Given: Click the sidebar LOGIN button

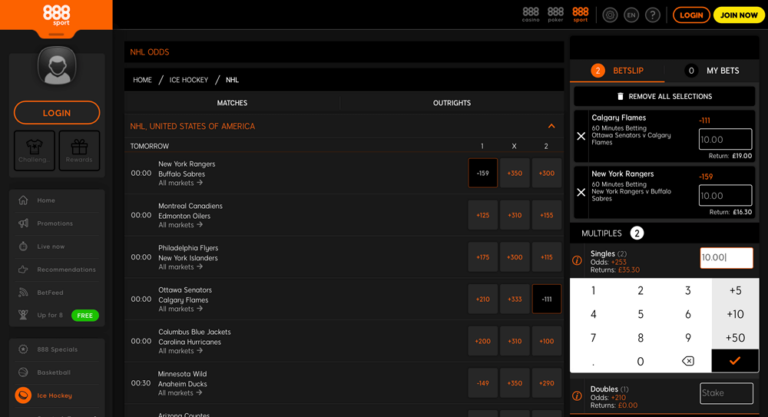Looking at the screenshot, I should 57,113.
